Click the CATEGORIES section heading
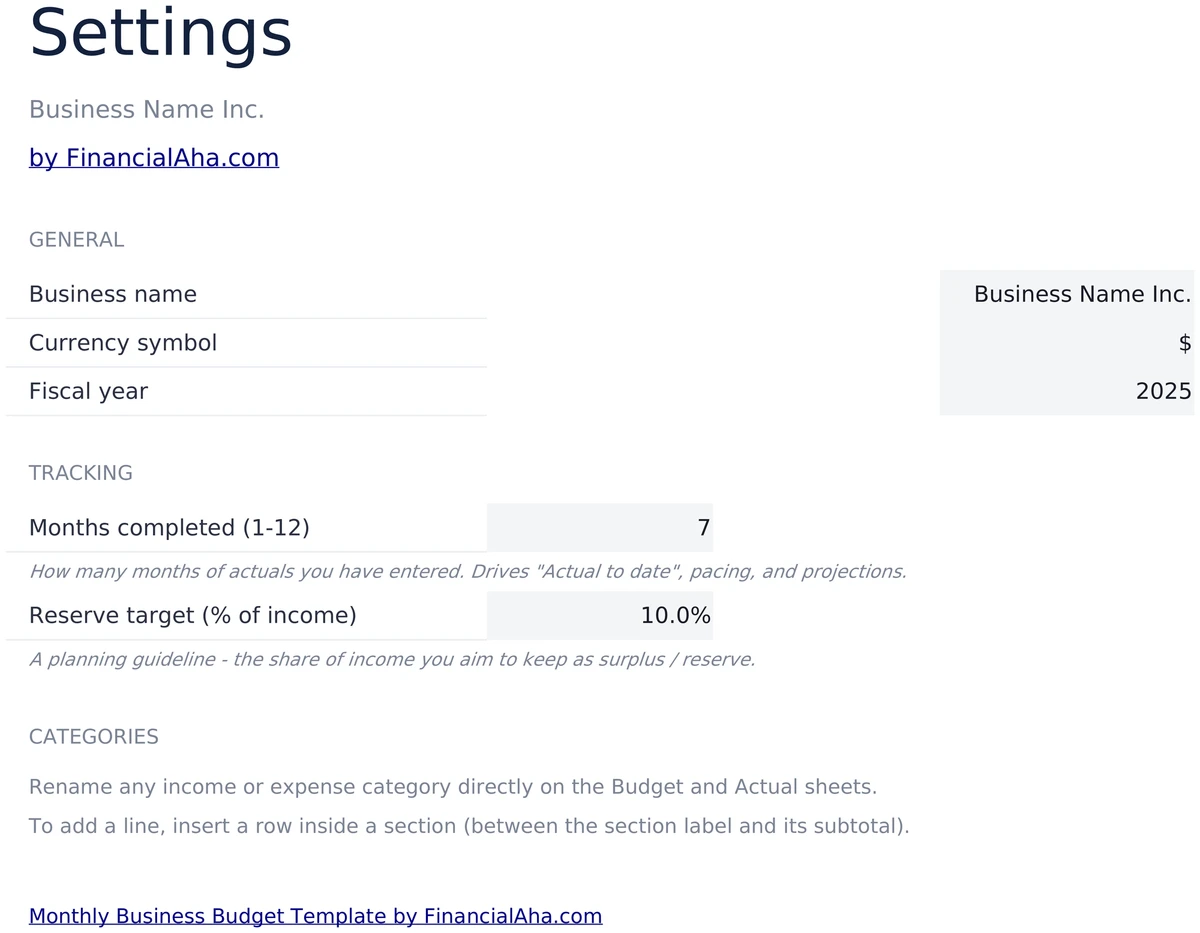The image size is (1200, 933). [x=94, y=737]
